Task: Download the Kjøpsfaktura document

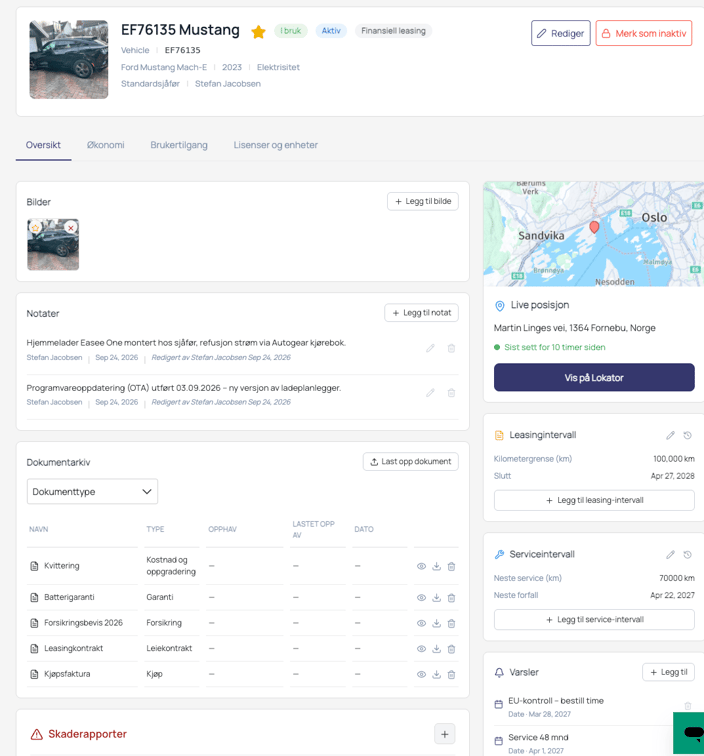Action: 436,674
